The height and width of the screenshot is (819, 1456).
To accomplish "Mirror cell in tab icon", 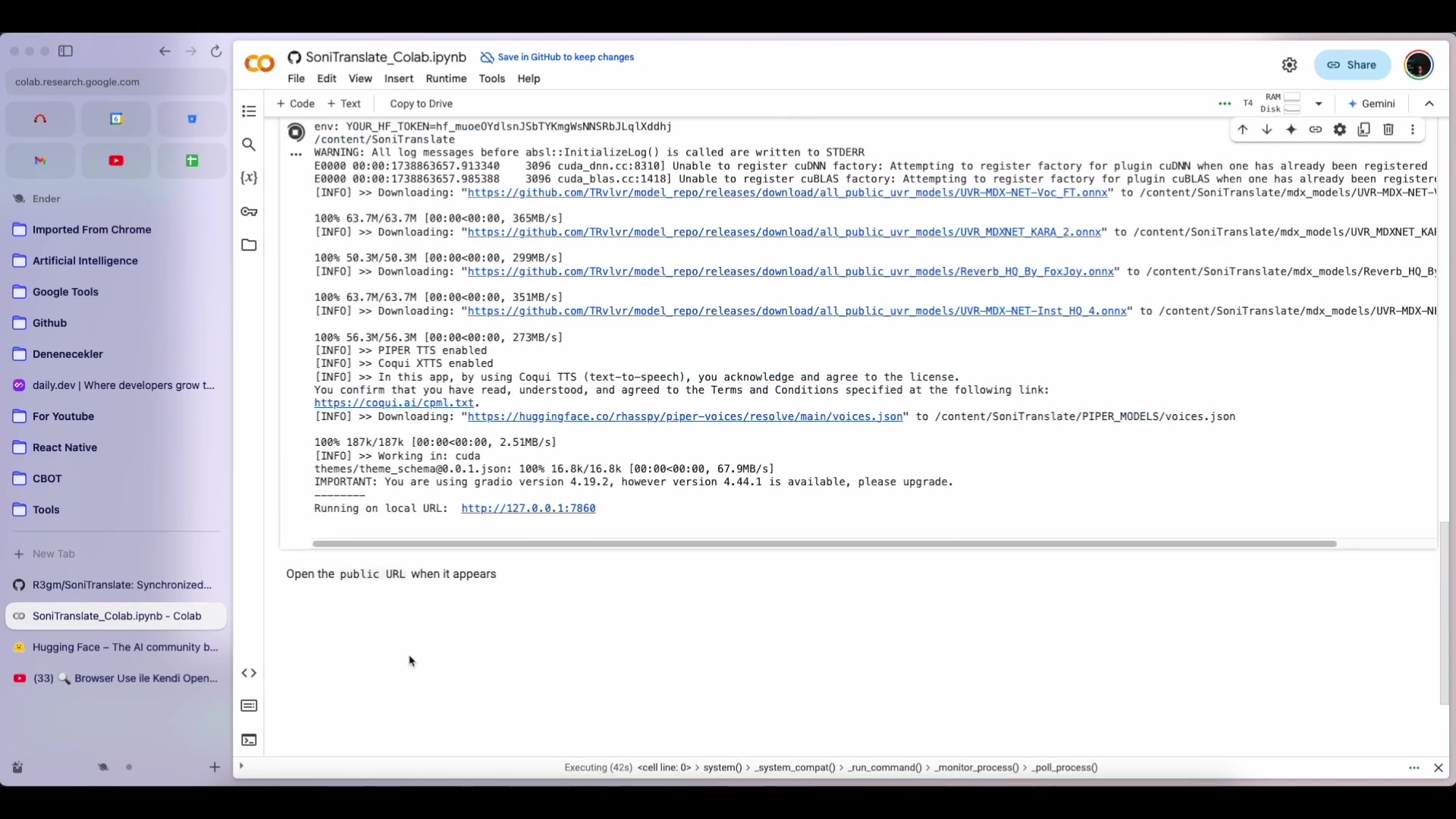I will (x=1364, y=130).
